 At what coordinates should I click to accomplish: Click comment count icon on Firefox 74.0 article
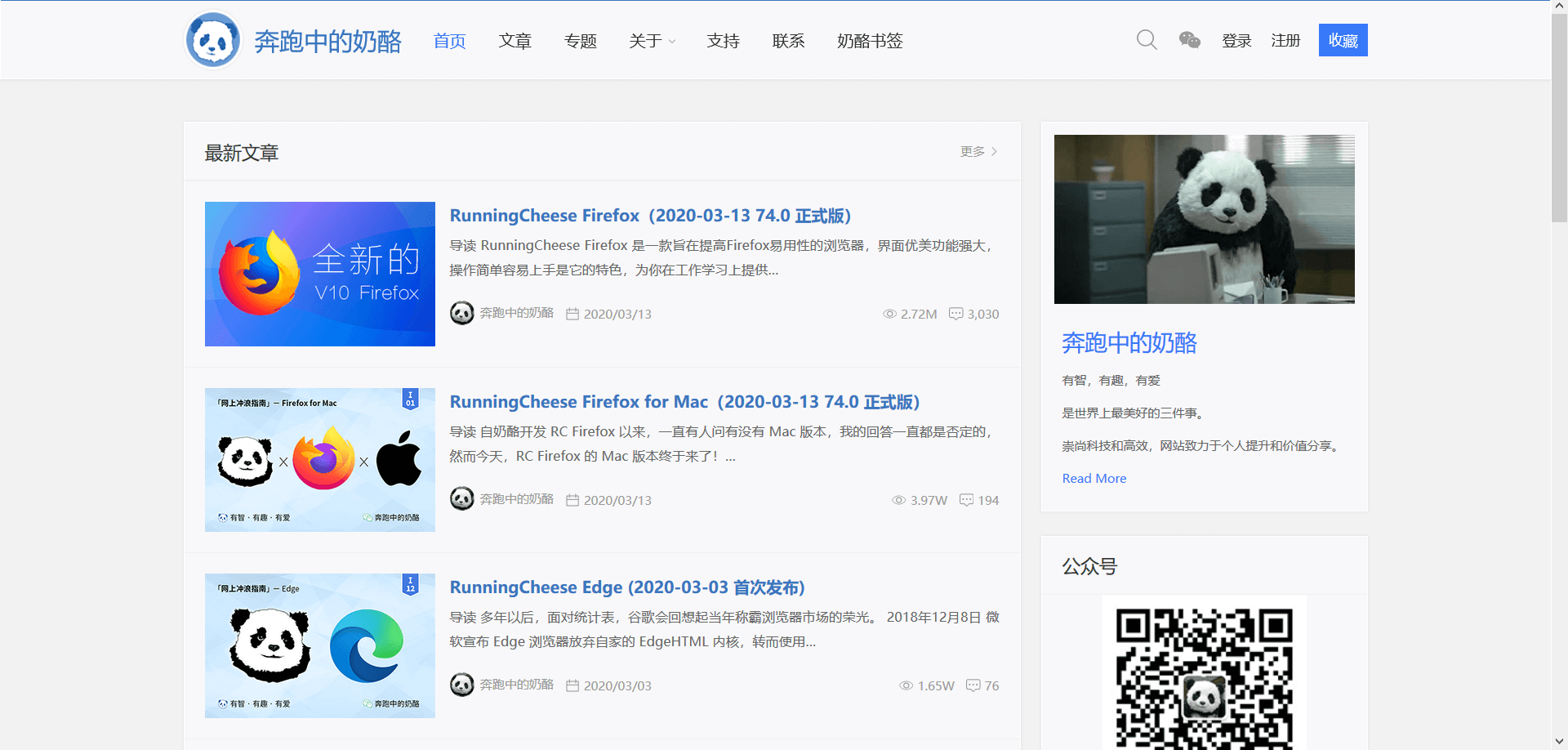pyautogui.click(x=955, y=314)
